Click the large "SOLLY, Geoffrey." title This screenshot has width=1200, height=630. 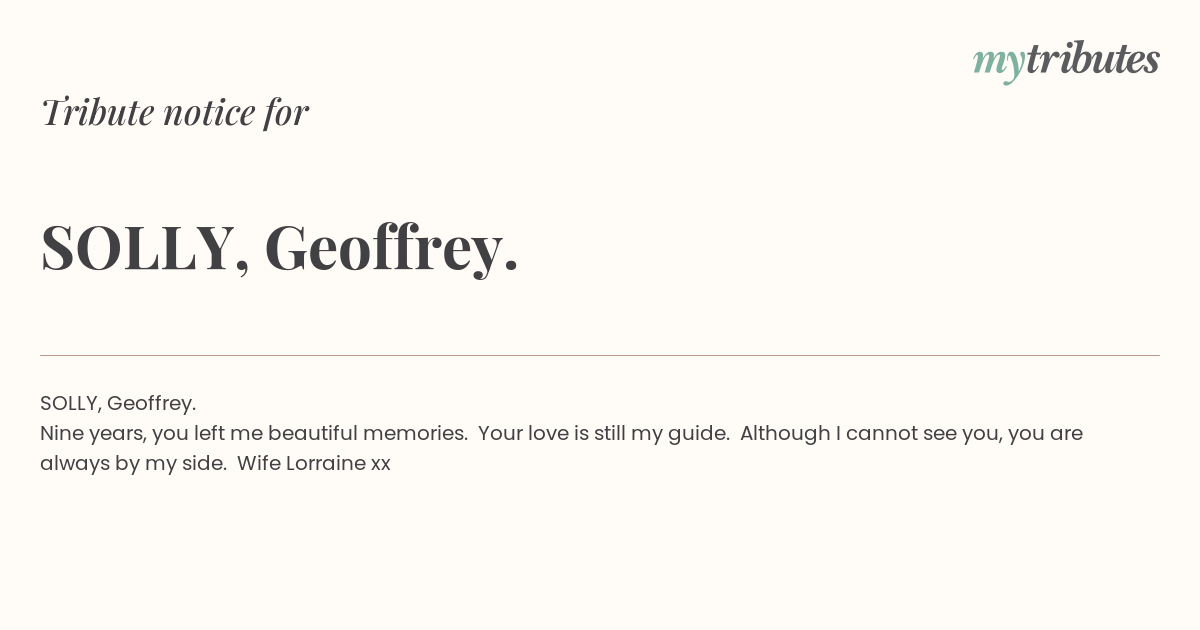point(280,247)
